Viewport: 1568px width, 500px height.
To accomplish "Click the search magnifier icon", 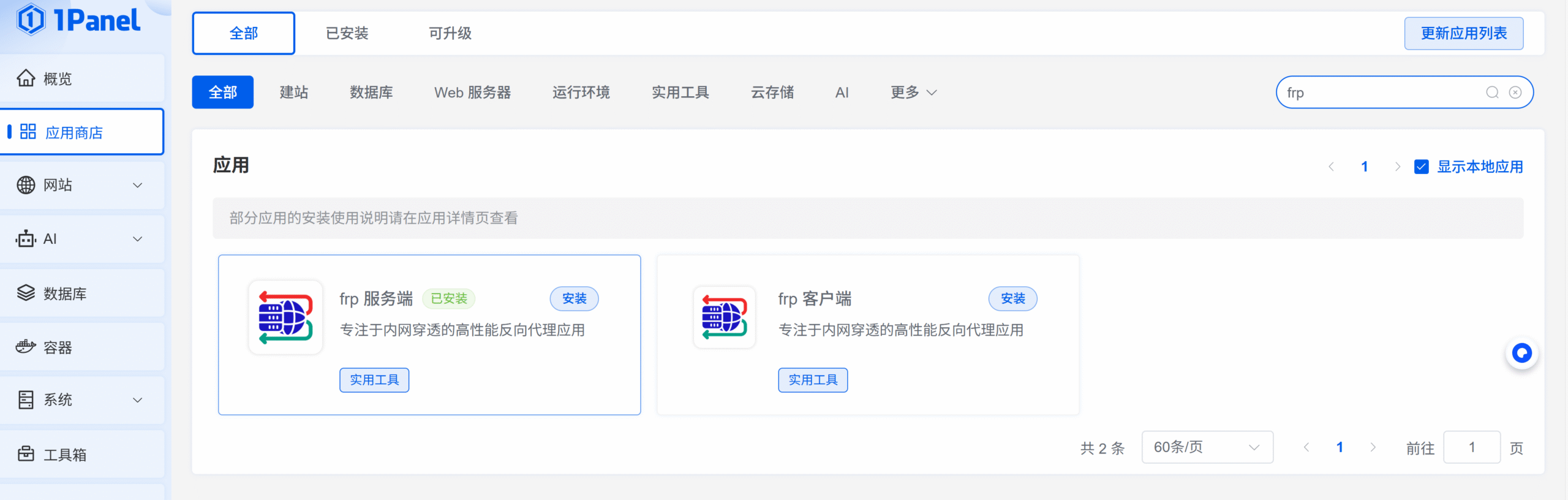I will [x=1492, y=93].
